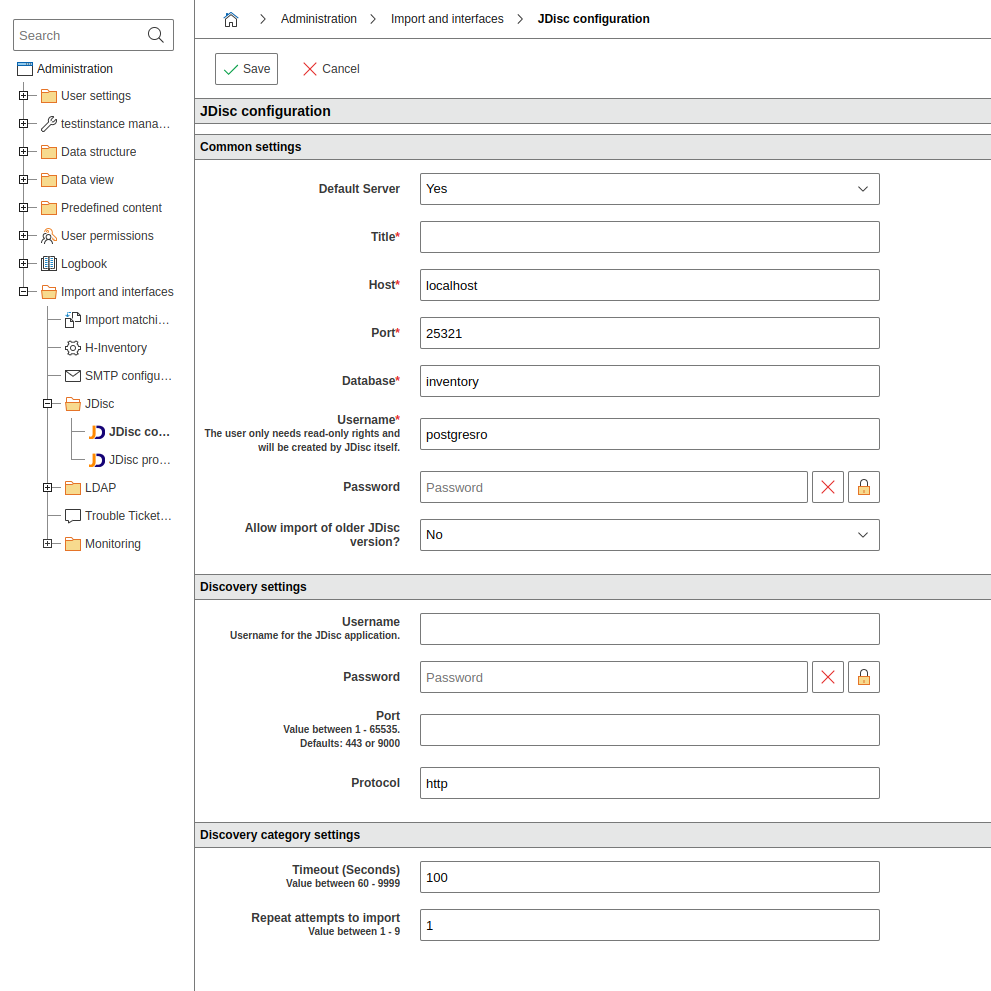
Task: Expand the Monitoring tree node
Action: (x=47, y=544)
